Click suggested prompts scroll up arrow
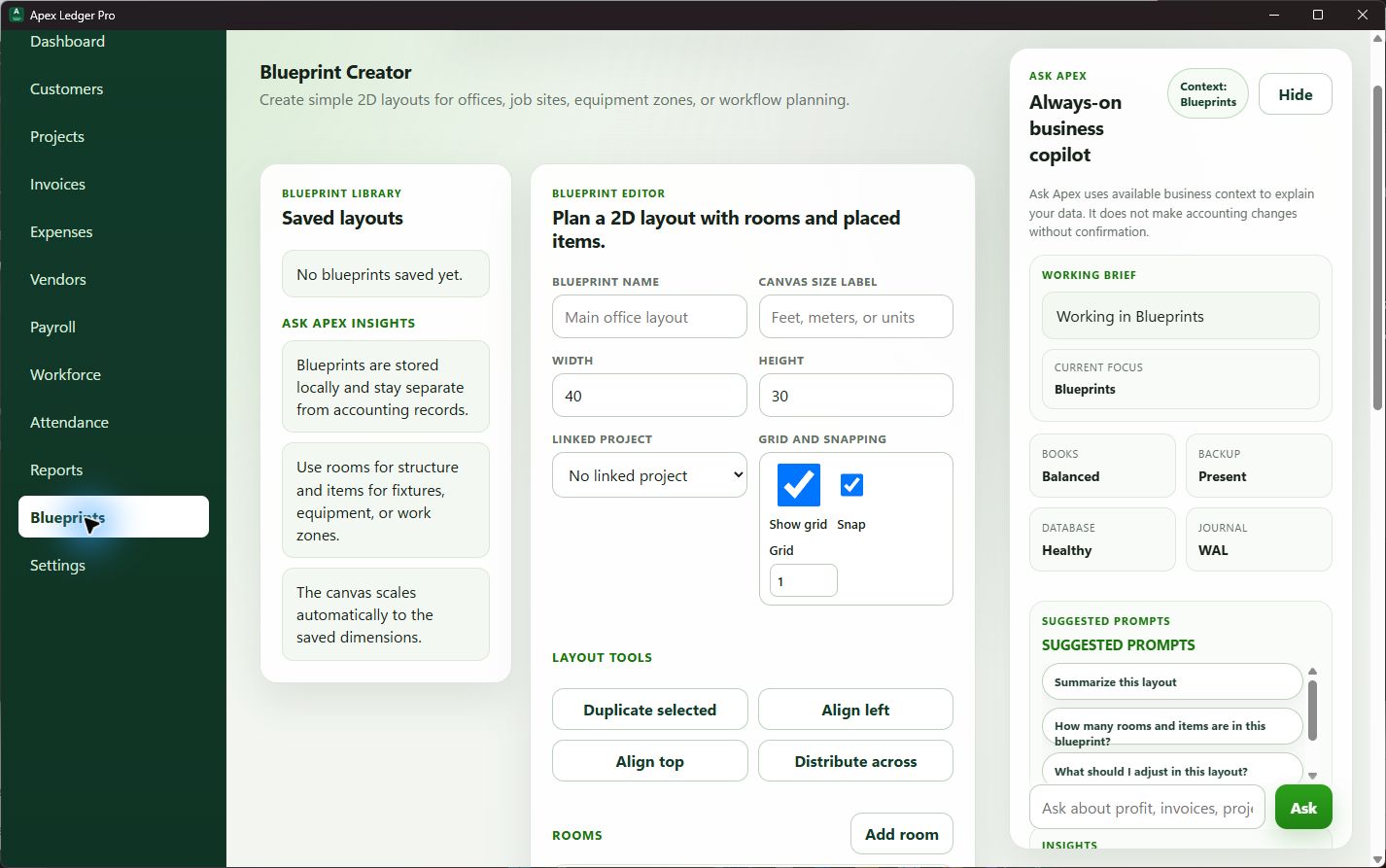 (1312, 672)
